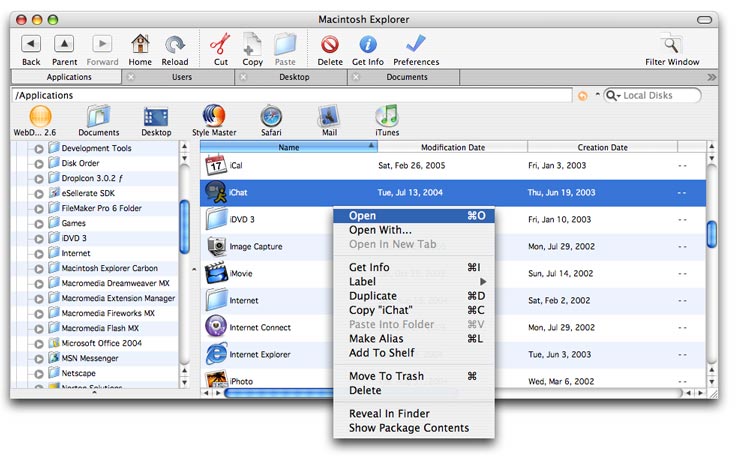741x459 pixels.
Task: Close the Documents tab
Action: coord(356,77)
